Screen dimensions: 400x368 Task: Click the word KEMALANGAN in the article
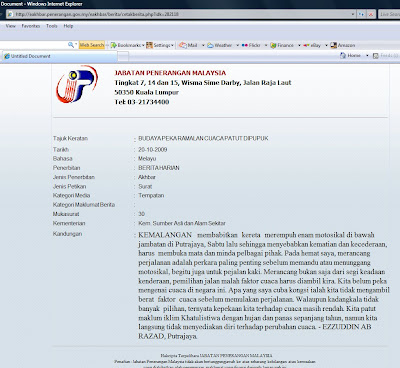tap(165, 235)
